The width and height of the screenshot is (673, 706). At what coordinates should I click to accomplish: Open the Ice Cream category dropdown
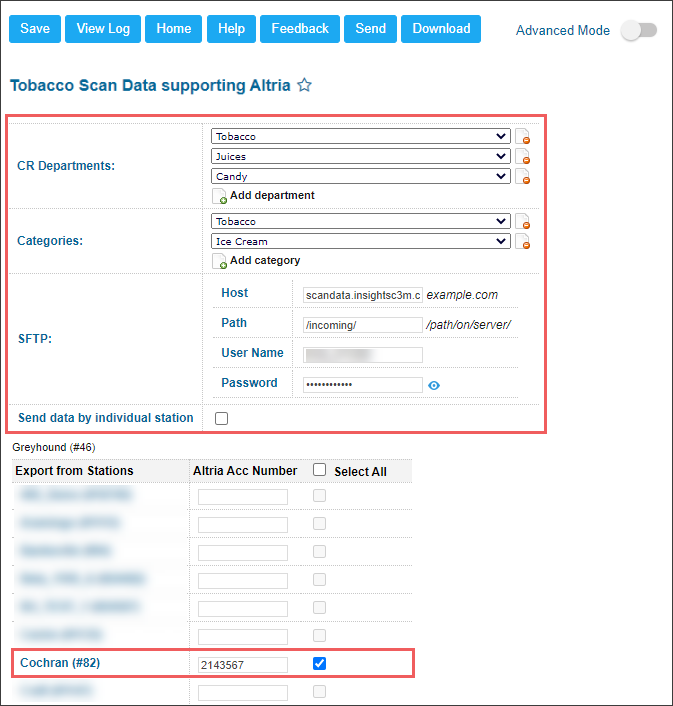point(361,241)
